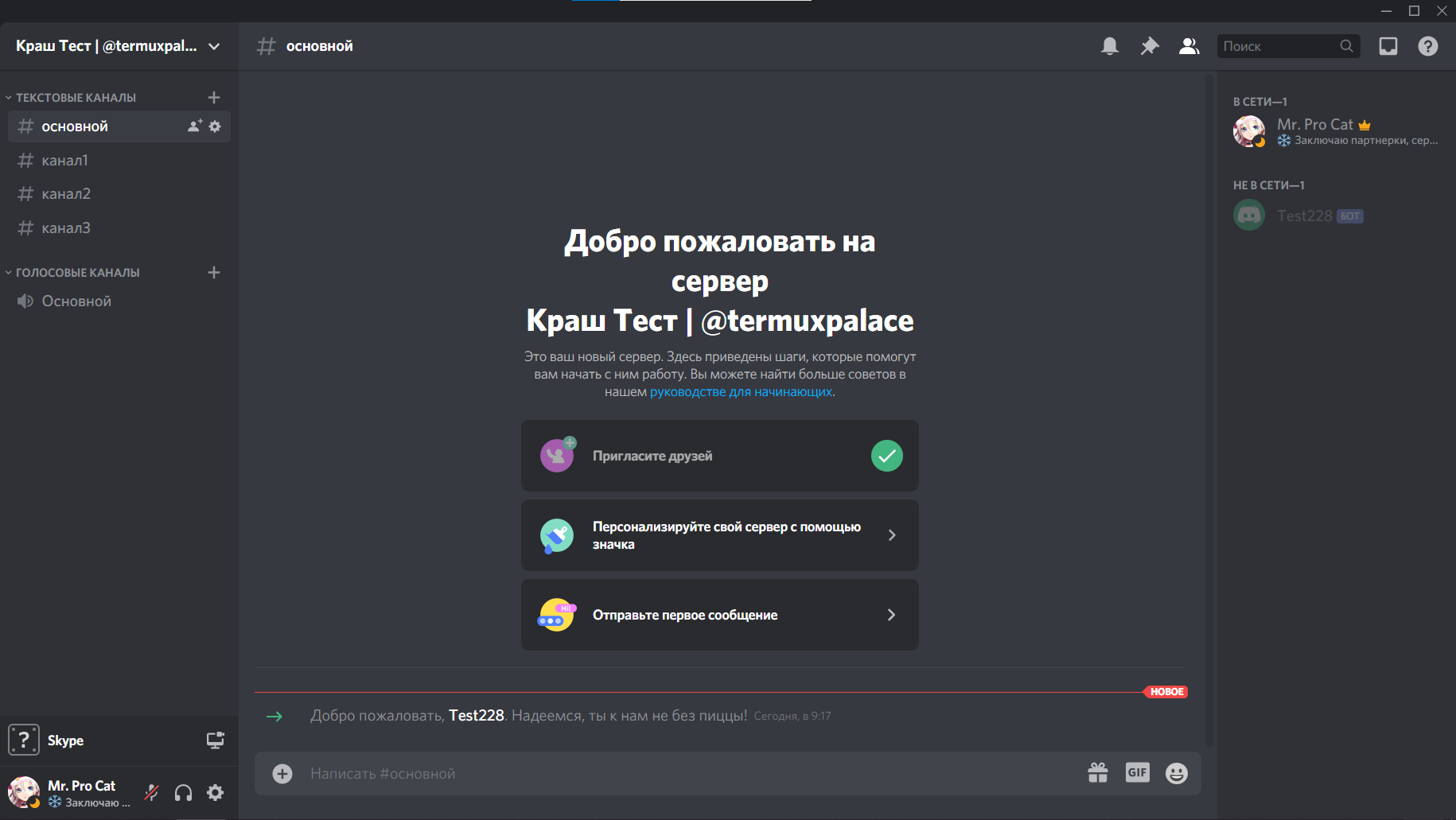Image resolution: width=1456 pixels, height=820 pixels.
Task: Click the chat area scrollbar
Action: tap(1209, 410)
